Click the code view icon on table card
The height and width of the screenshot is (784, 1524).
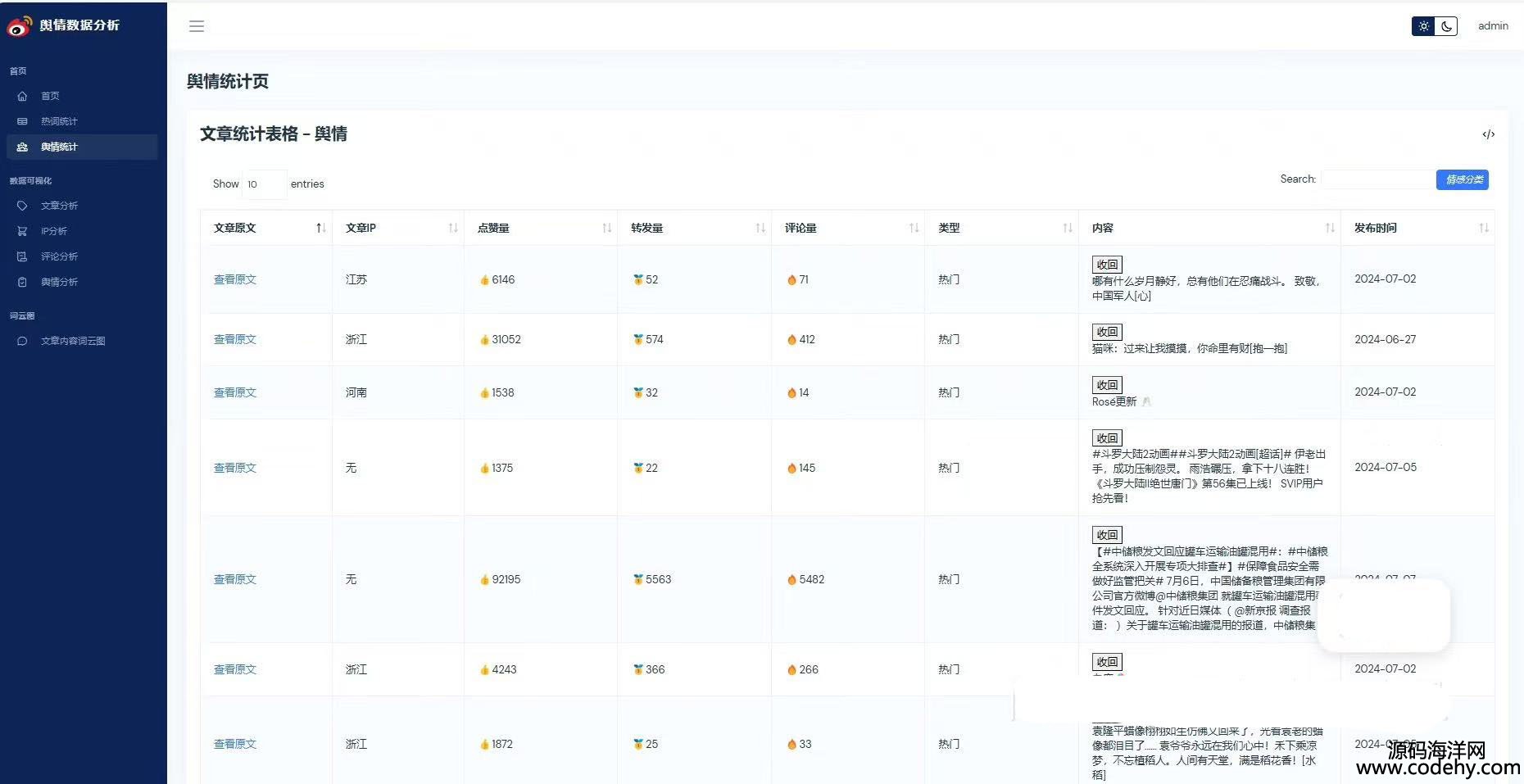tap(1488, 134)
